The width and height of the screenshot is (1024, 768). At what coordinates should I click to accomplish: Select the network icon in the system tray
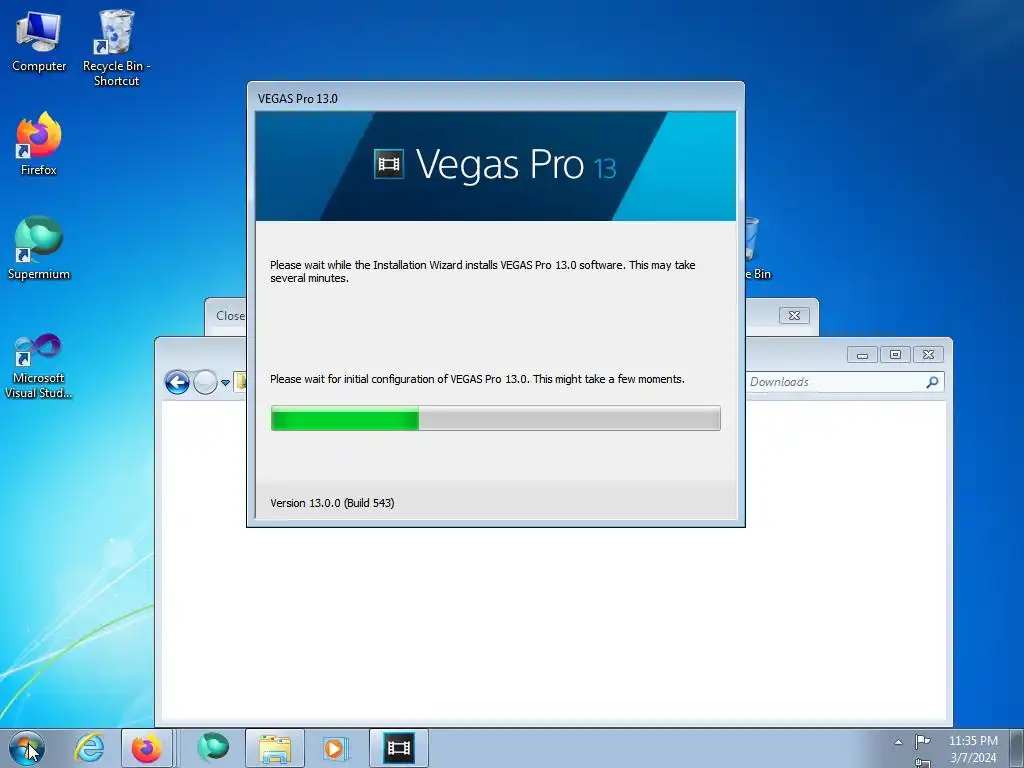(x=922, y=763)
